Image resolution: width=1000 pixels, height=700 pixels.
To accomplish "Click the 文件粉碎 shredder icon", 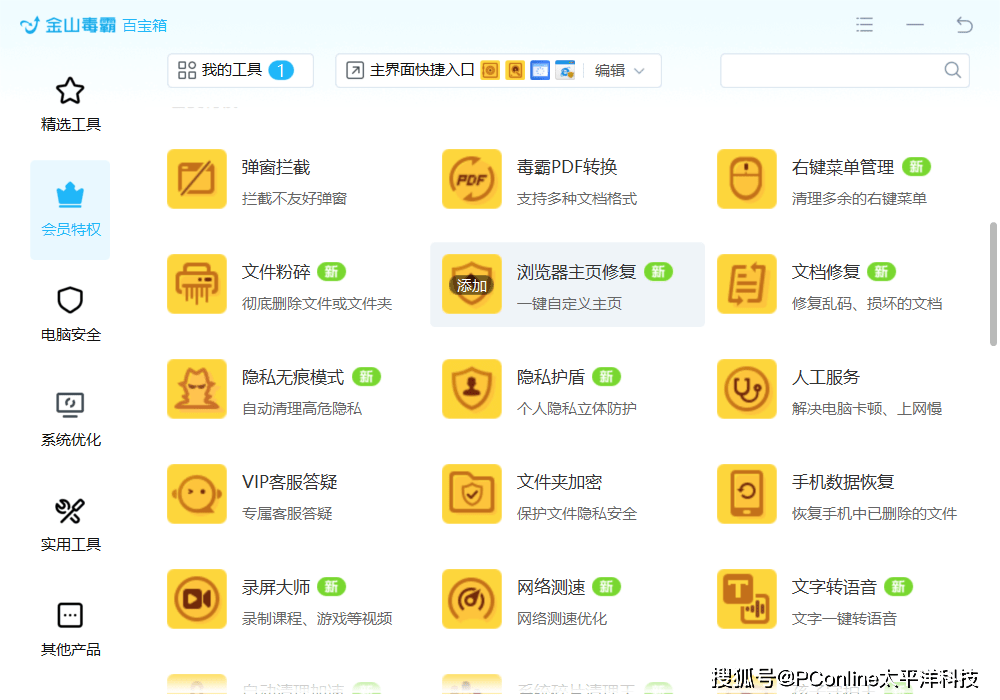I will [196, 284].
